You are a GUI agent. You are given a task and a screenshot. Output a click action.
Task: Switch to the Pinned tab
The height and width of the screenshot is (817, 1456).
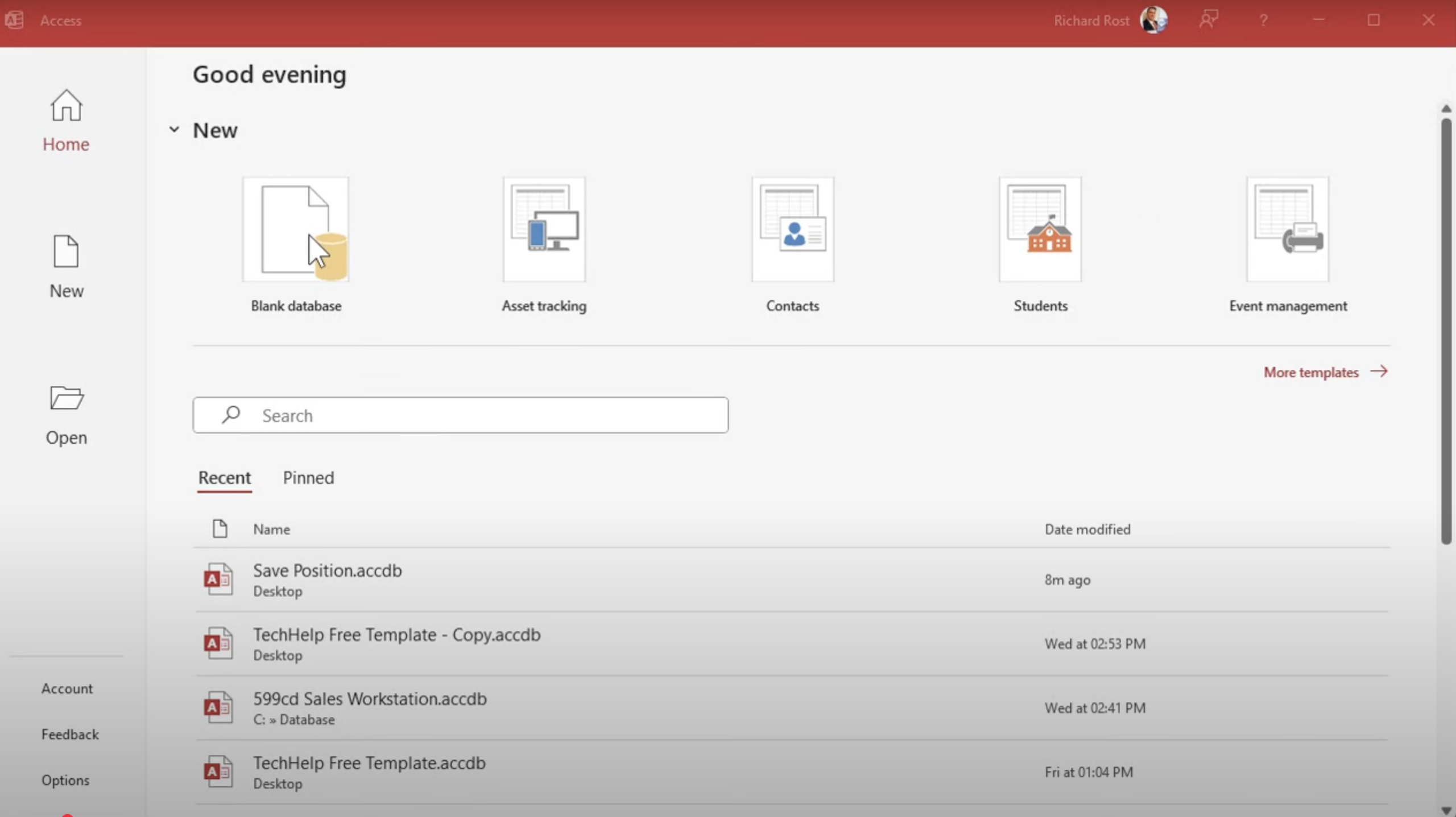tap(308, 478)
